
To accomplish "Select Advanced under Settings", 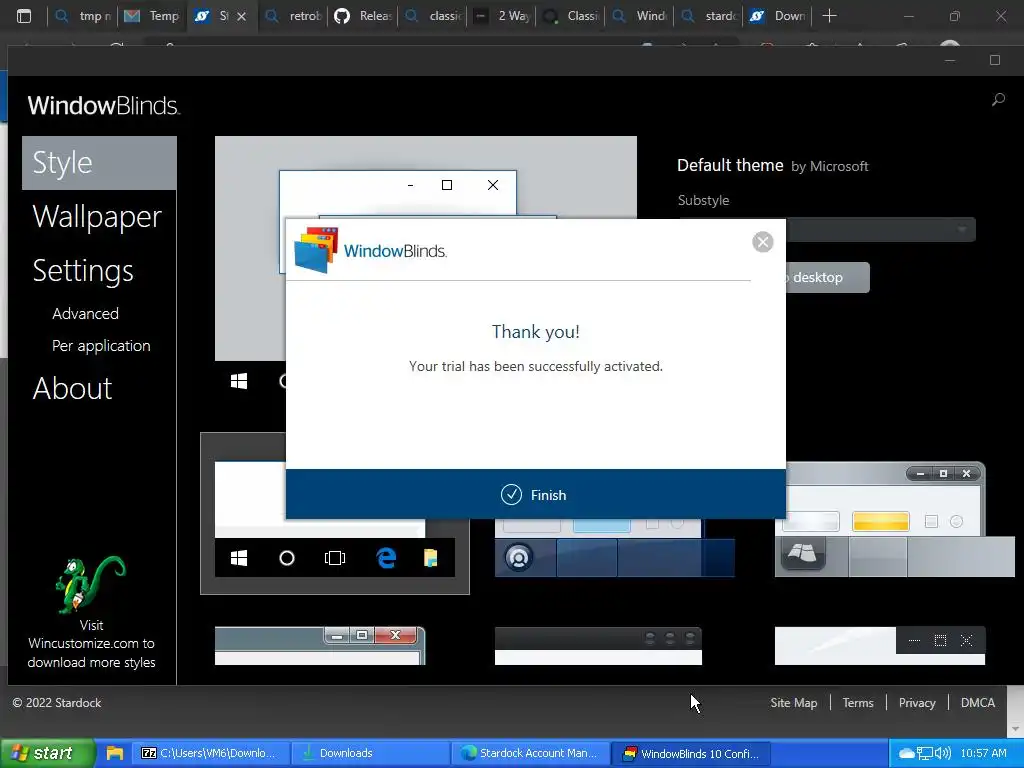I will tap(86, 313).
